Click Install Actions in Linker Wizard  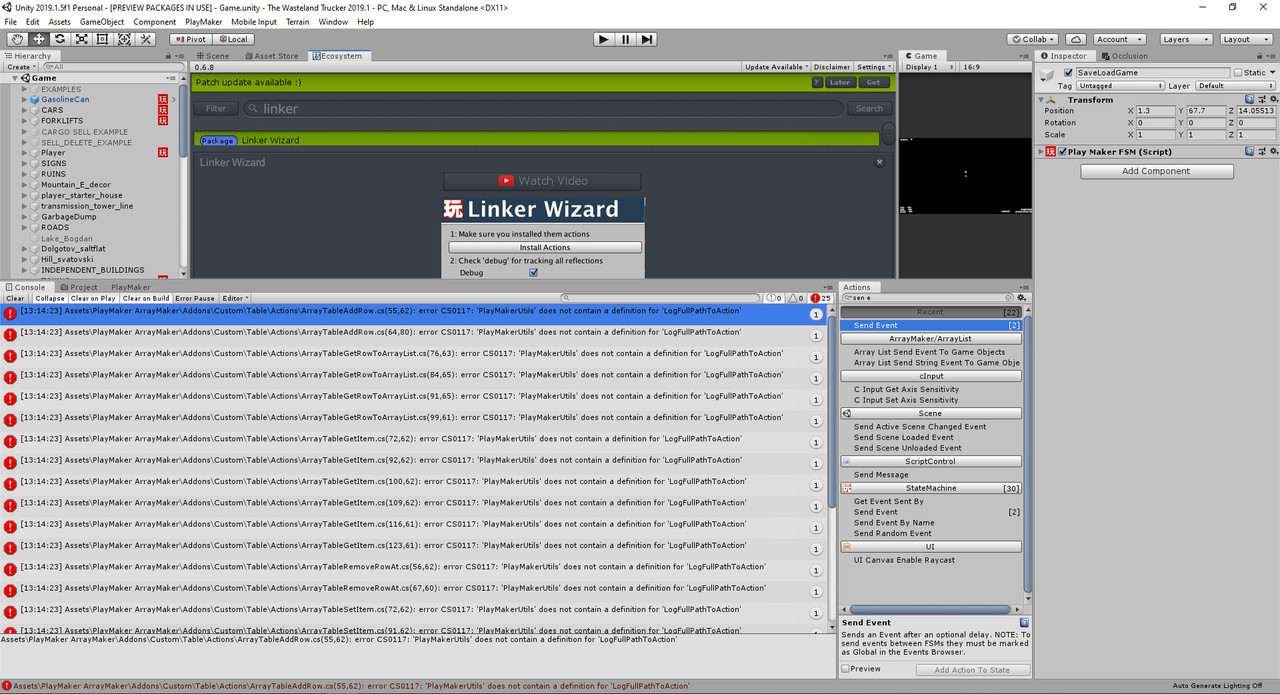point(545,247)
